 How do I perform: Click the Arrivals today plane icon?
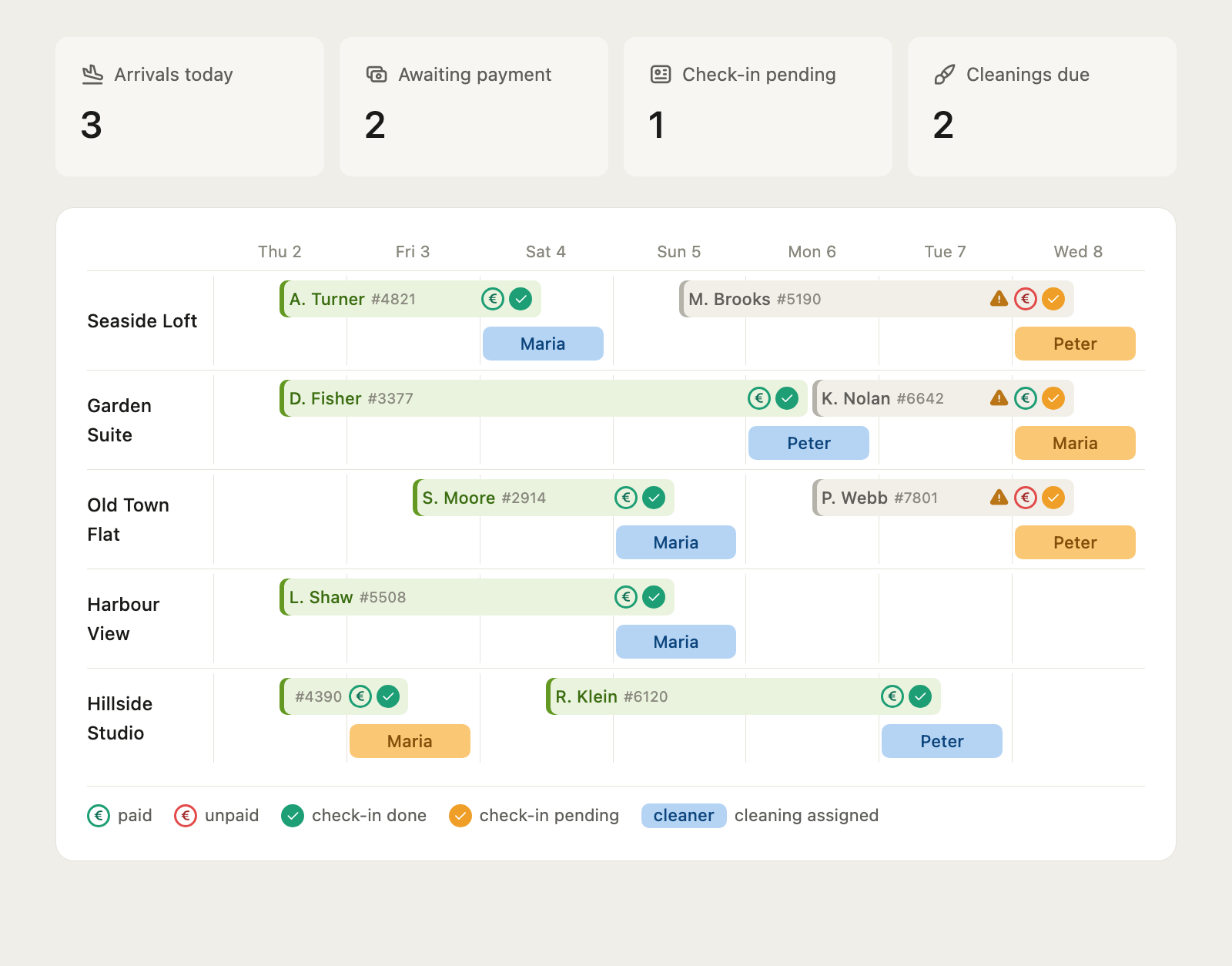tap(92, 74)
